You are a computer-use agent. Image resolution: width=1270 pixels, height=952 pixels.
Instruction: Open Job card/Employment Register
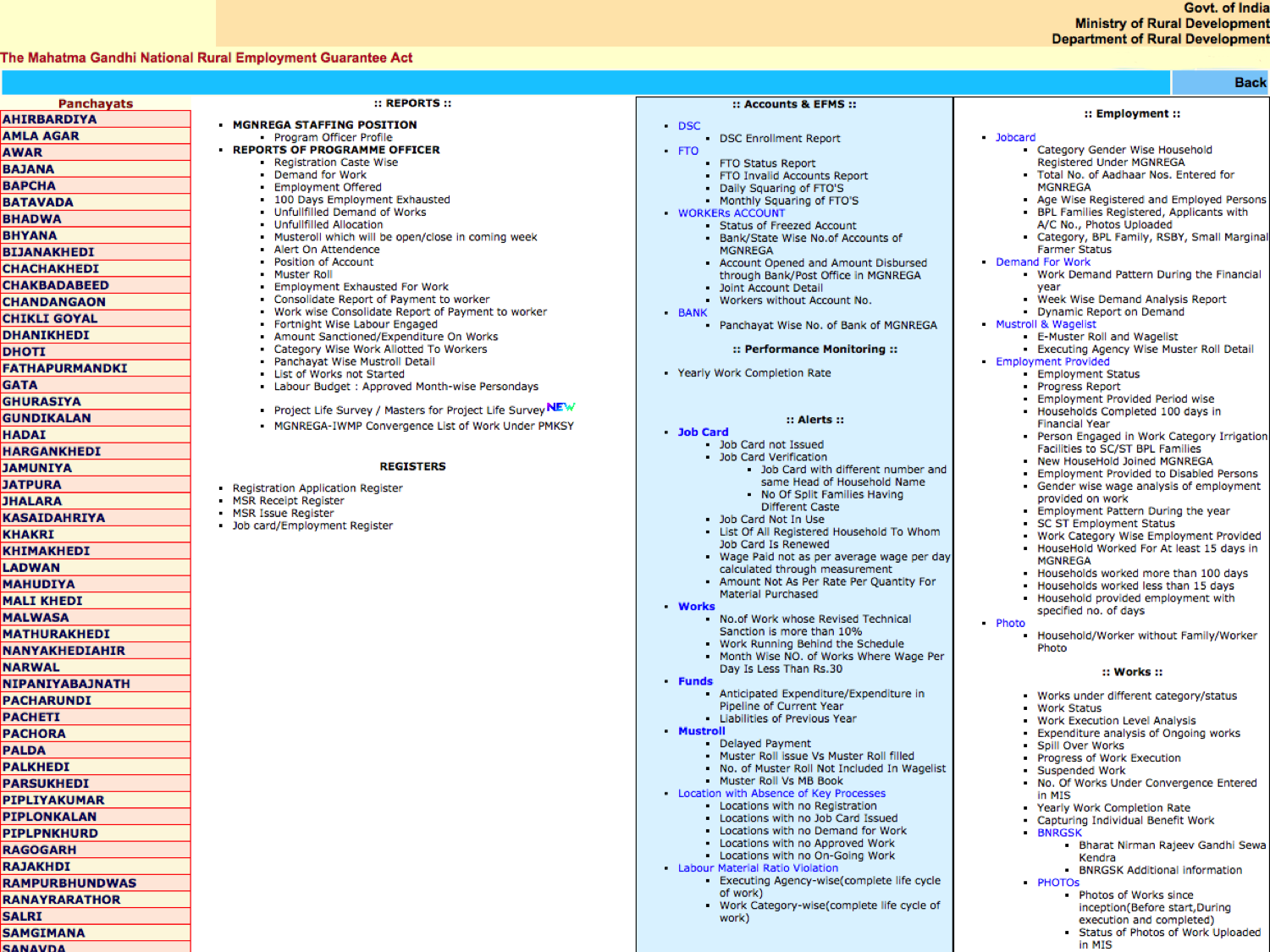click(x=312, y=526)
